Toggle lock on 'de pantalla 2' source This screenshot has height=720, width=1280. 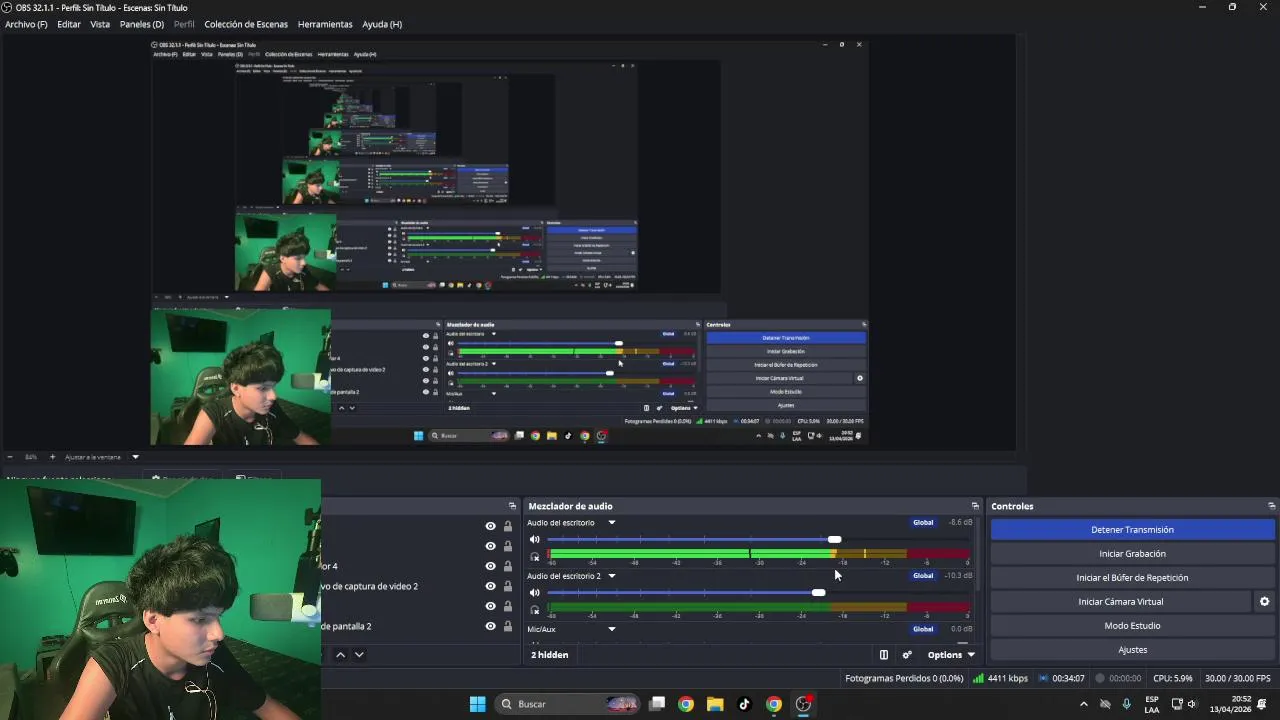tap(507, 626)
